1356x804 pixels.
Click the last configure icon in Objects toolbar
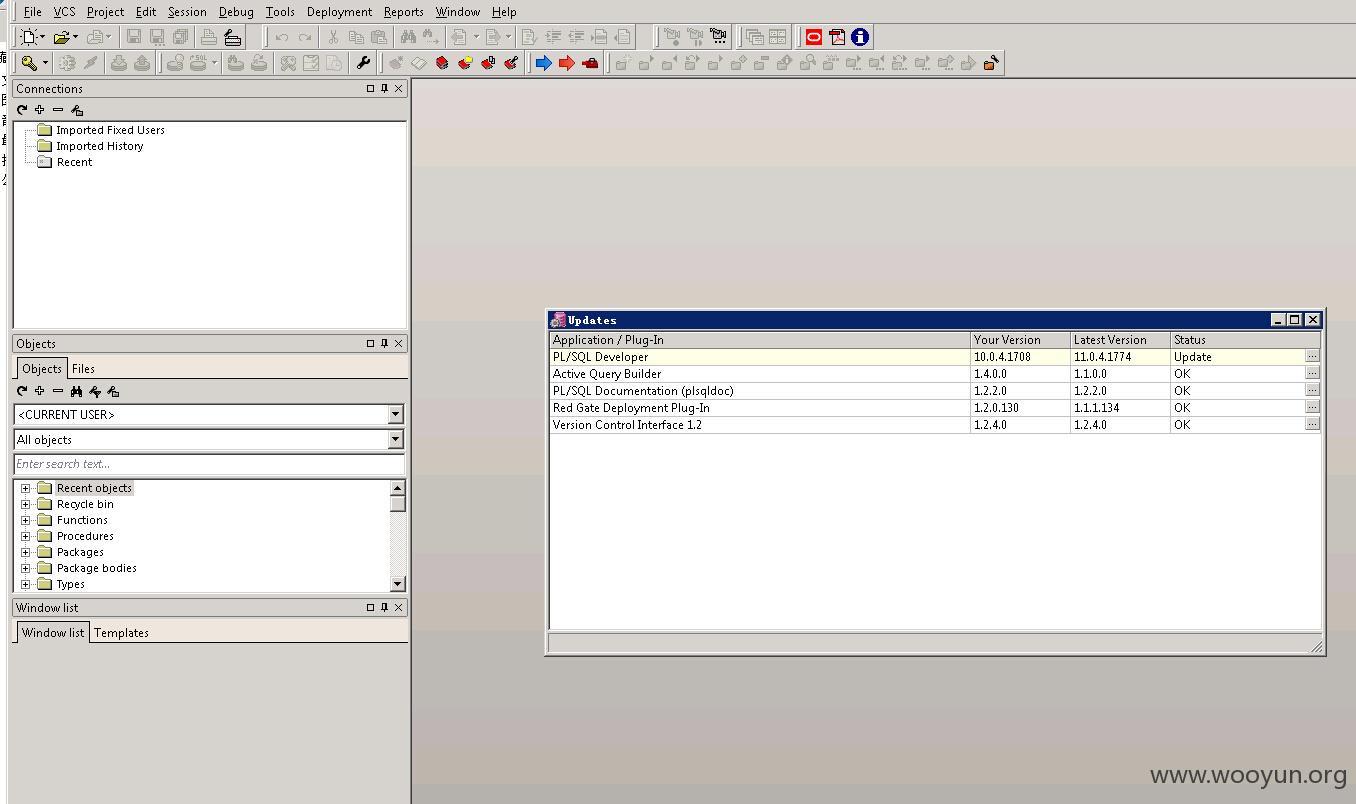(113, 391)
